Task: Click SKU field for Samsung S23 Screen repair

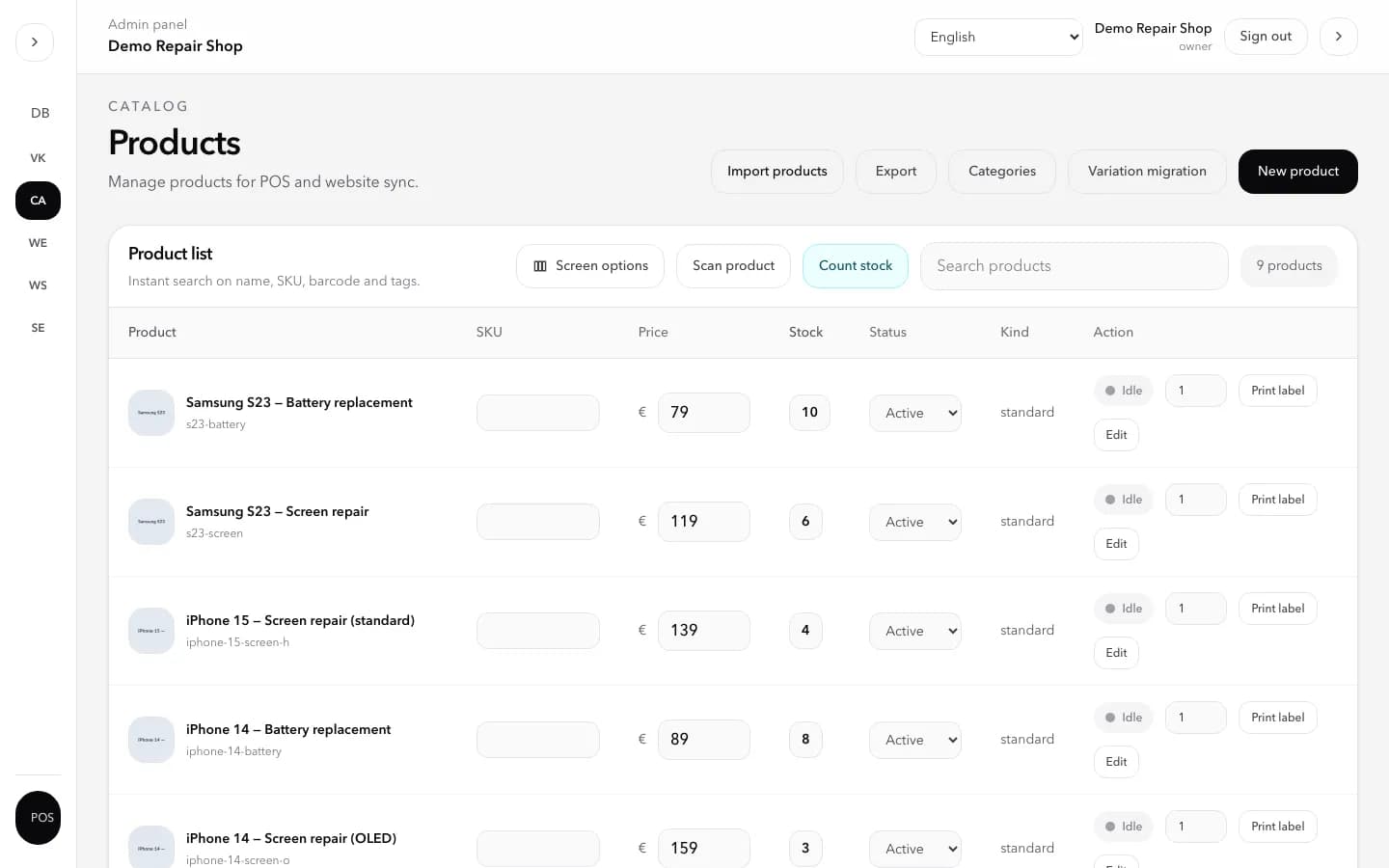Action: 538,522
